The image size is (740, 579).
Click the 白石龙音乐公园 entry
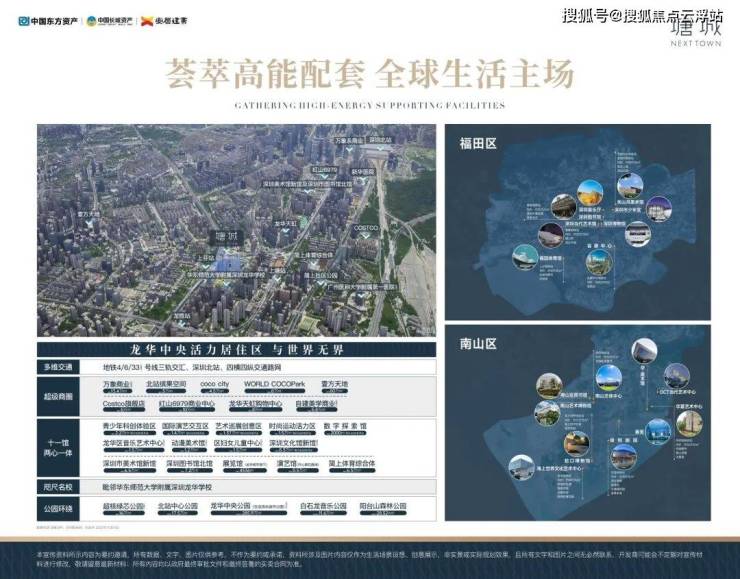point(323,508)
